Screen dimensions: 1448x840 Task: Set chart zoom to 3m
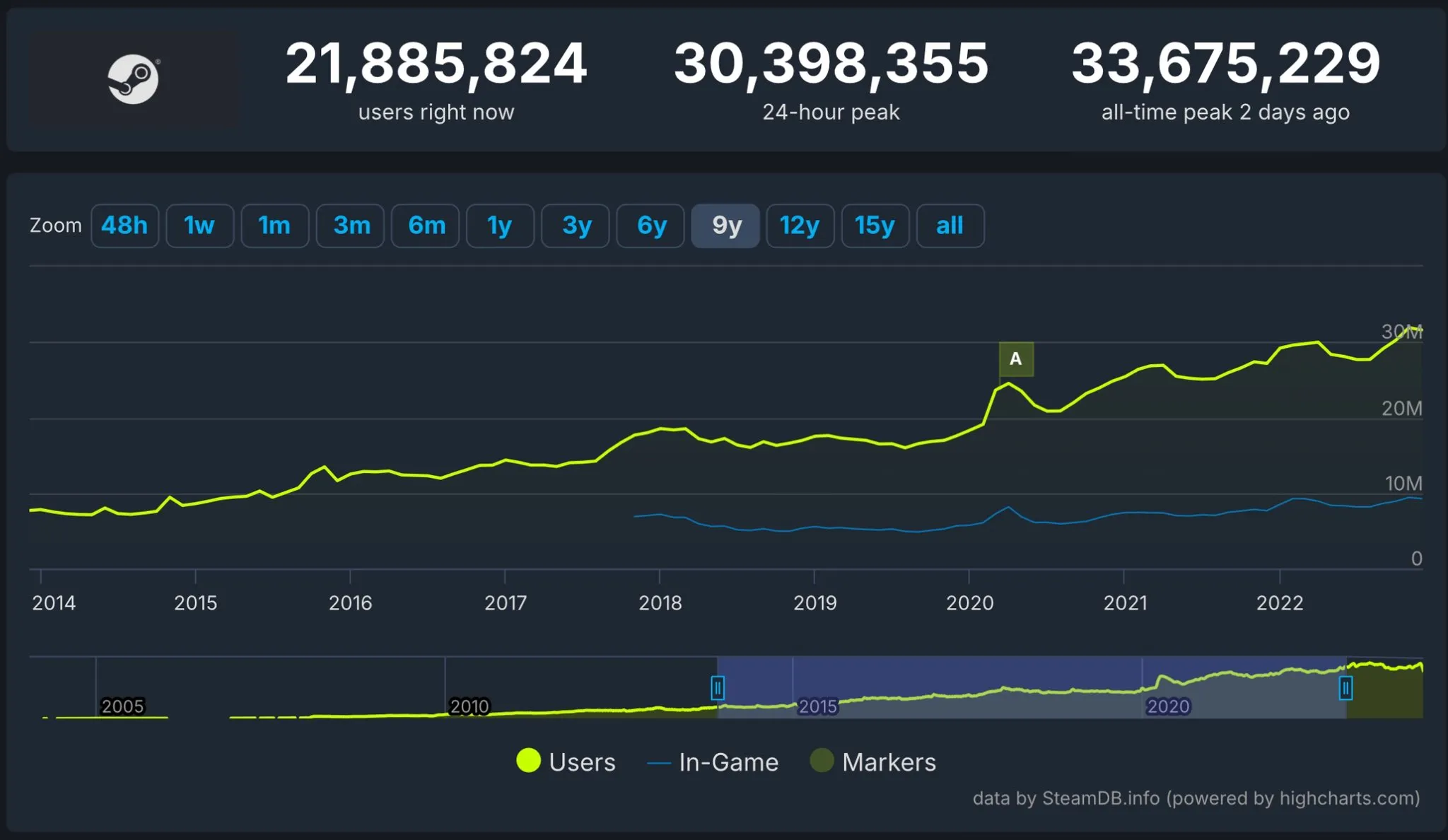click(x=350, y=226)
